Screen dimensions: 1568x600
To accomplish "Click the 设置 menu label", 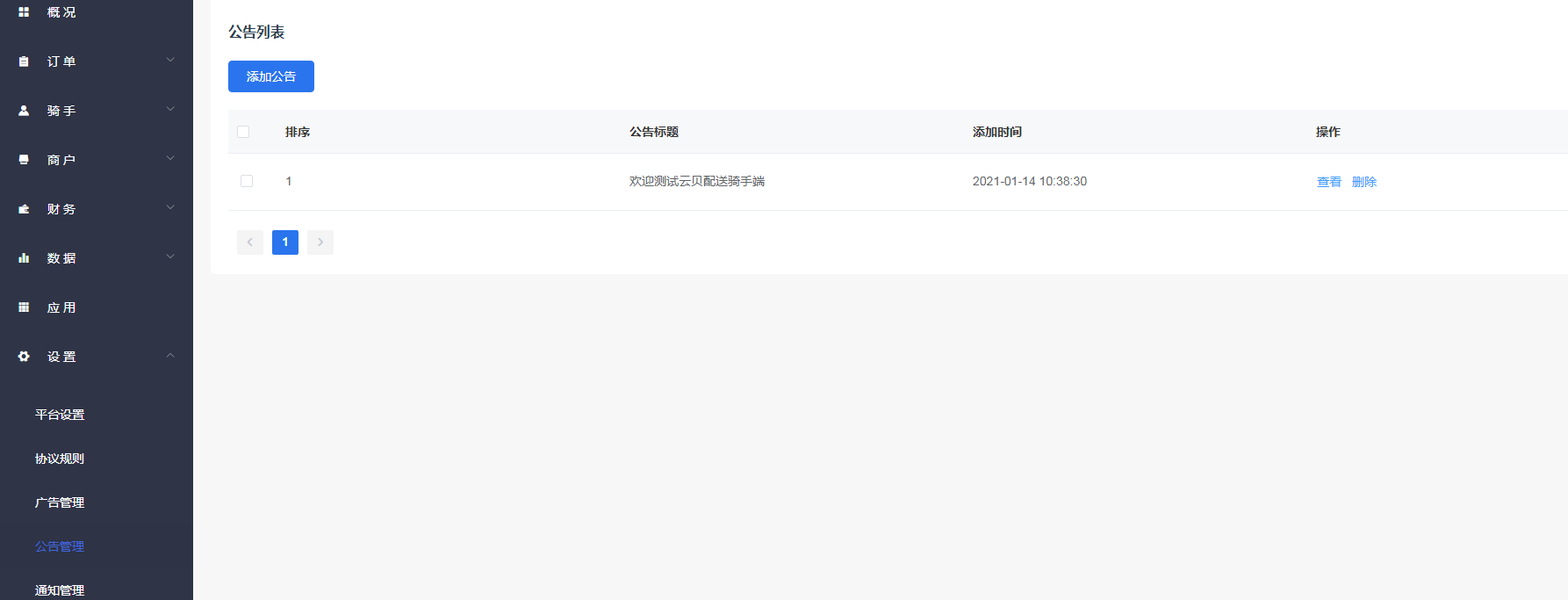I will (x=61, y=357).
